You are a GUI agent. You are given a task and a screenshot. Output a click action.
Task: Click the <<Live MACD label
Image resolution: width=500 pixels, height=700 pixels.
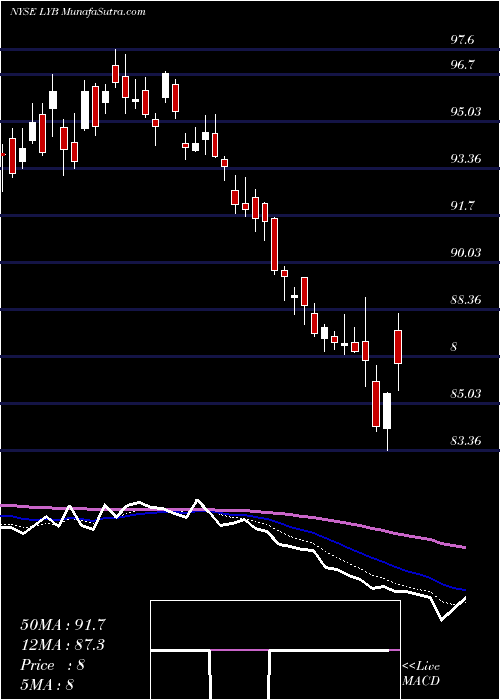click(x=421, y=674)
